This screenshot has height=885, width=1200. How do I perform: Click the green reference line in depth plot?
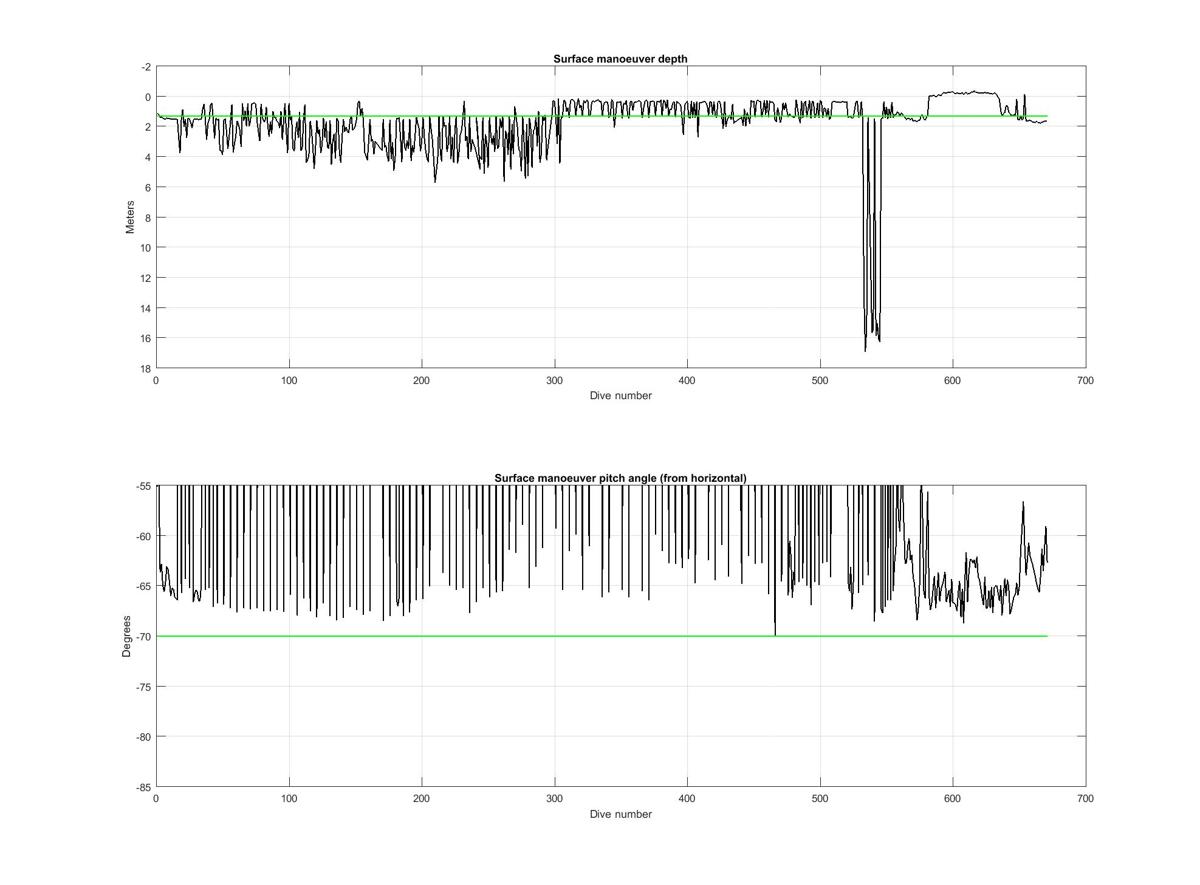coord(600,116)
